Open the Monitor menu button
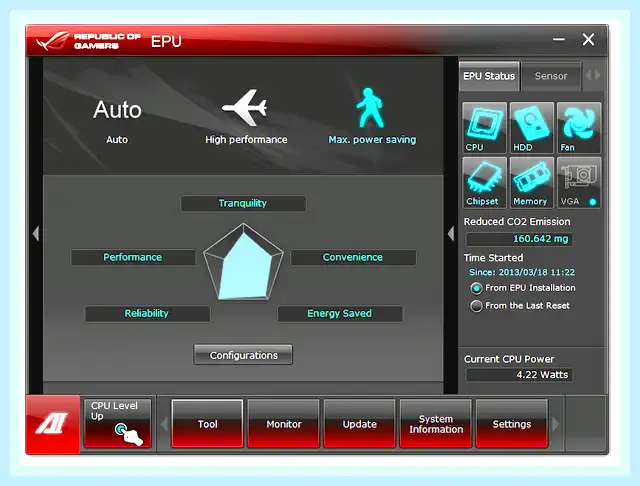The width and height of the screenshot is (640, 486). pos(284,424)
